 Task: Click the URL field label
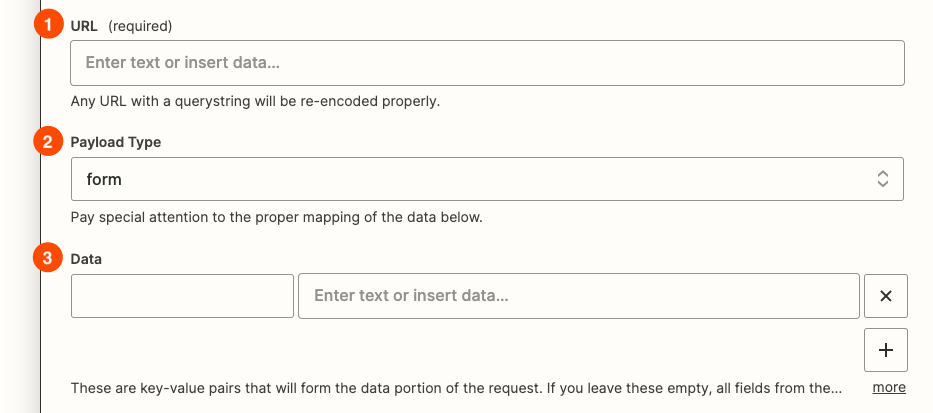coord(84,24)
